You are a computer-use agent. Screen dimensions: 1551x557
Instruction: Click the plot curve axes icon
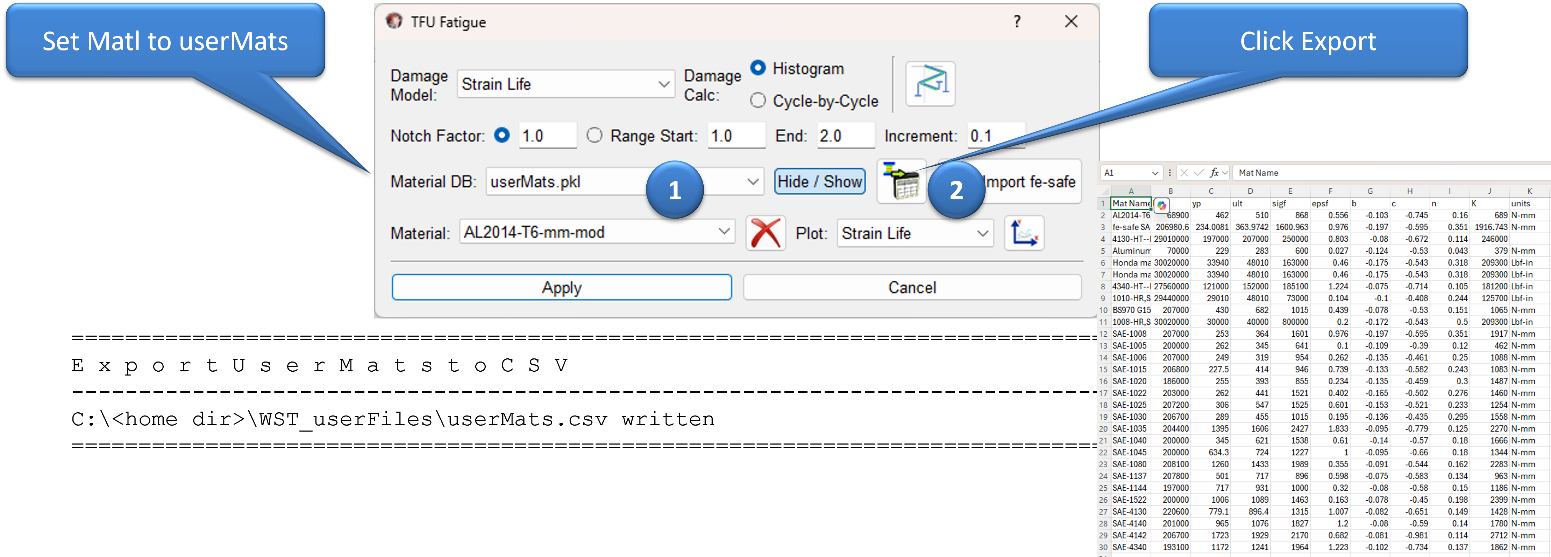[x=1024, y=233]
